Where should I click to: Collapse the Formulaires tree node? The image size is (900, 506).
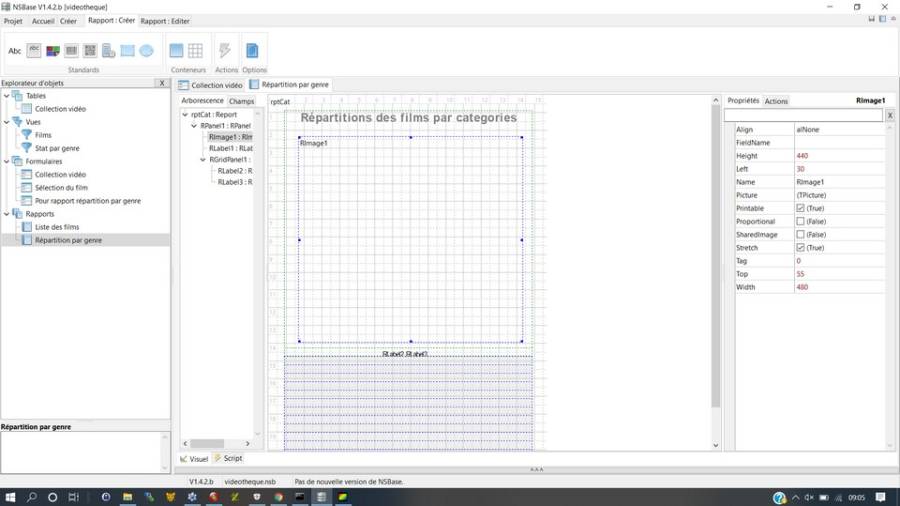tap(7, 161)
